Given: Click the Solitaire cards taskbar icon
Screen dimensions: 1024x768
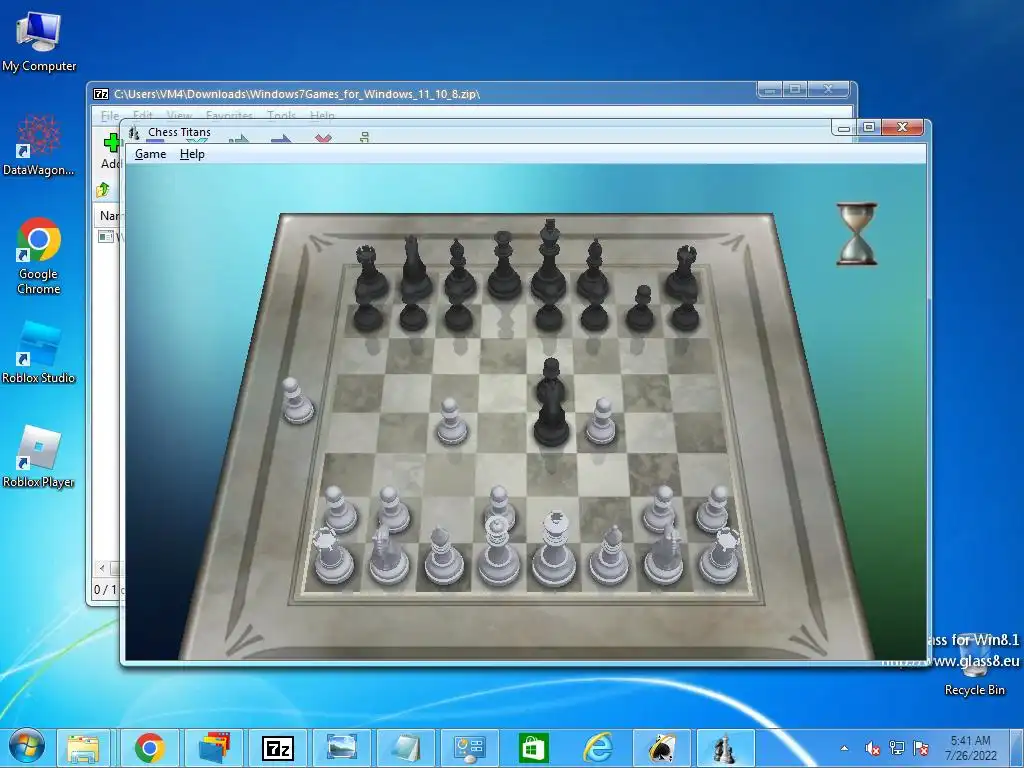Looking at the screenshot, I should click(x=662, y=748).
